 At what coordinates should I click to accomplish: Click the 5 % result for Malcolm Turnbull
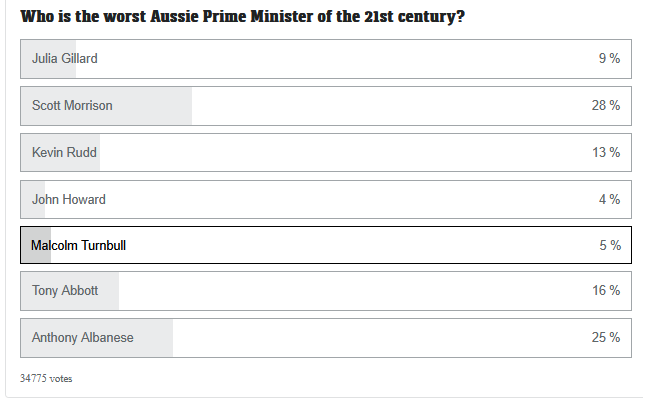[x=610, y=245]
